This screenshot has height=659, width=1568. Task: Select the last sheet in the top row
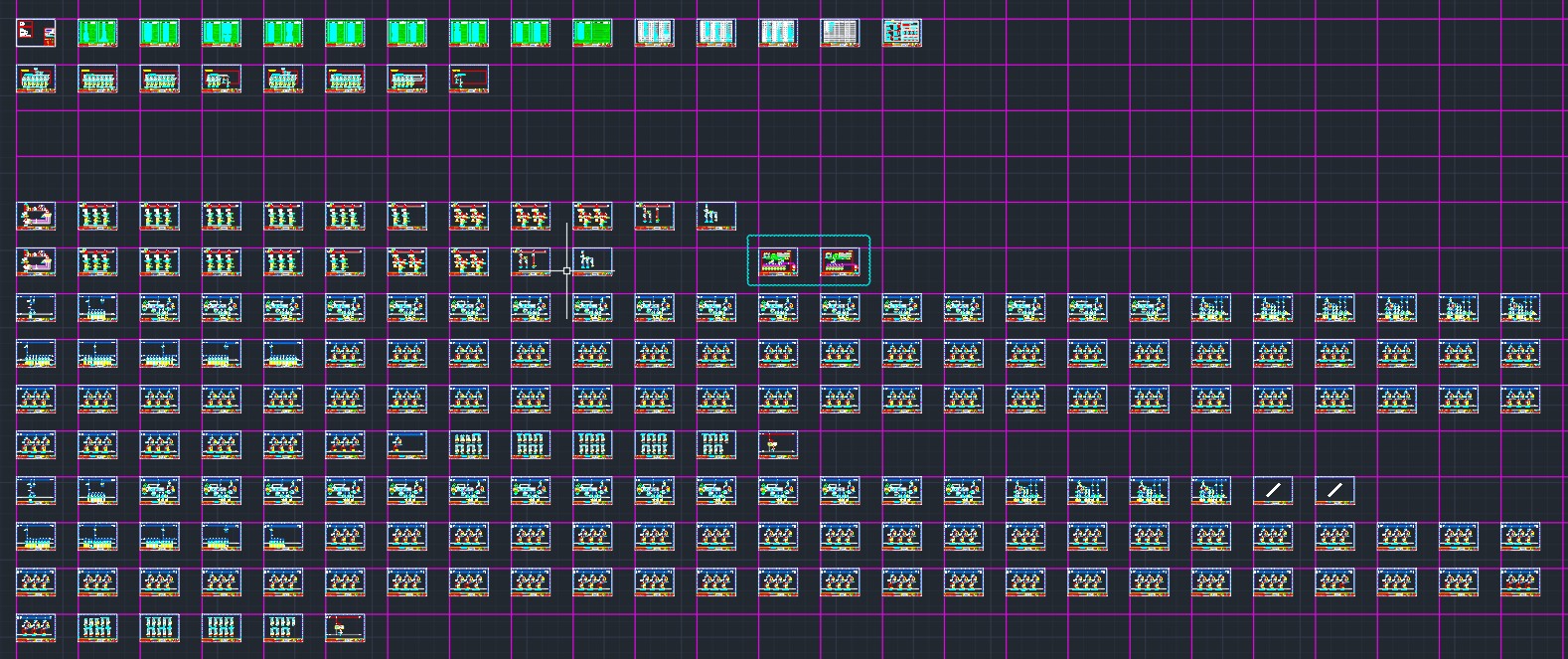click(901, 33)
